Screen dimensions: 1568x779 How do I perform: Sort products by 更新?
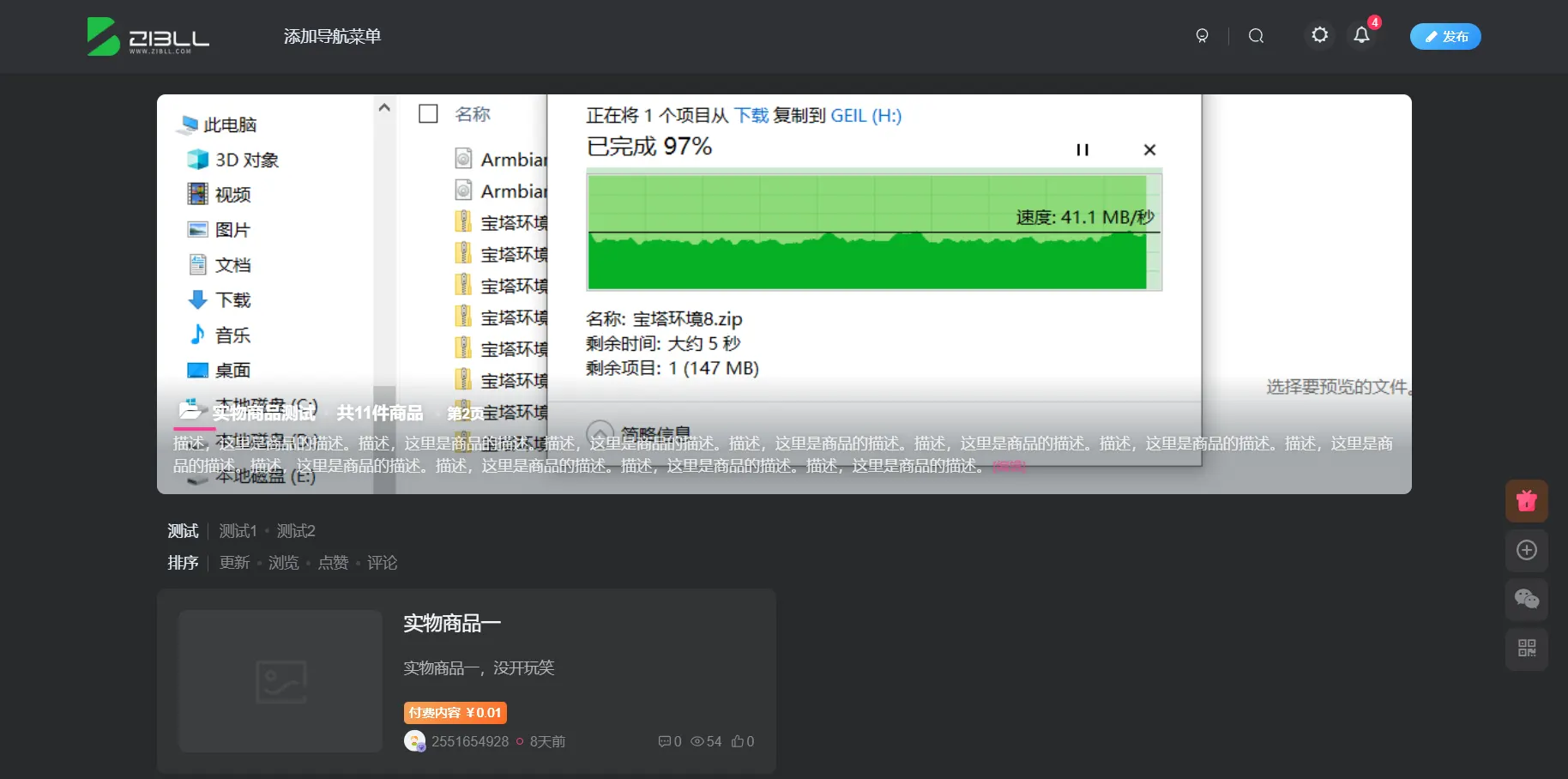click(x=234, y=563)
